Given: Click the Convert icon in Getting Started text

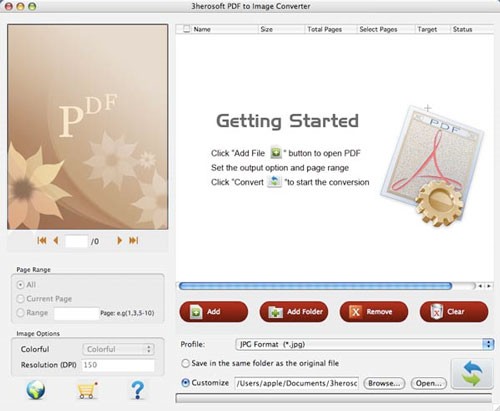Looking at the screenshot, I should (x=274, y=182).
